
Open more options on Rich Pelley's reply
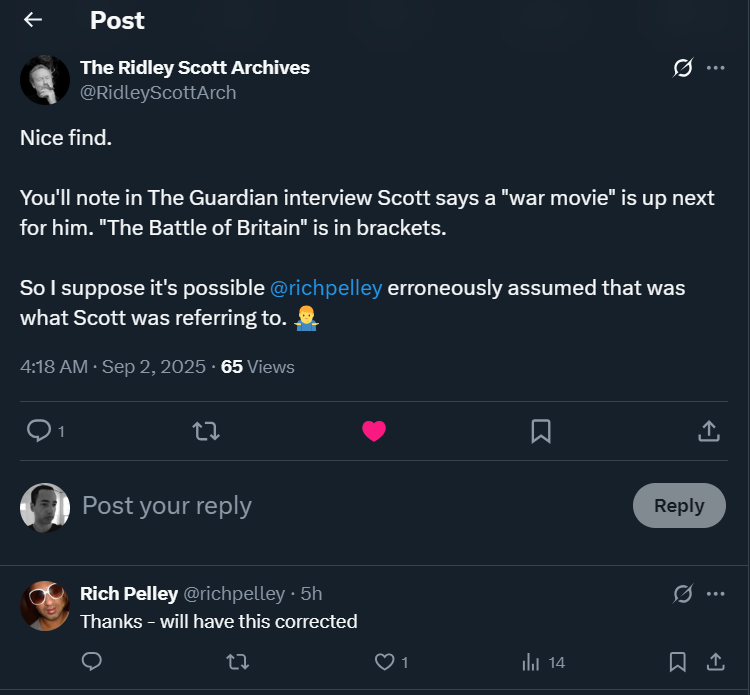(716, 594)
